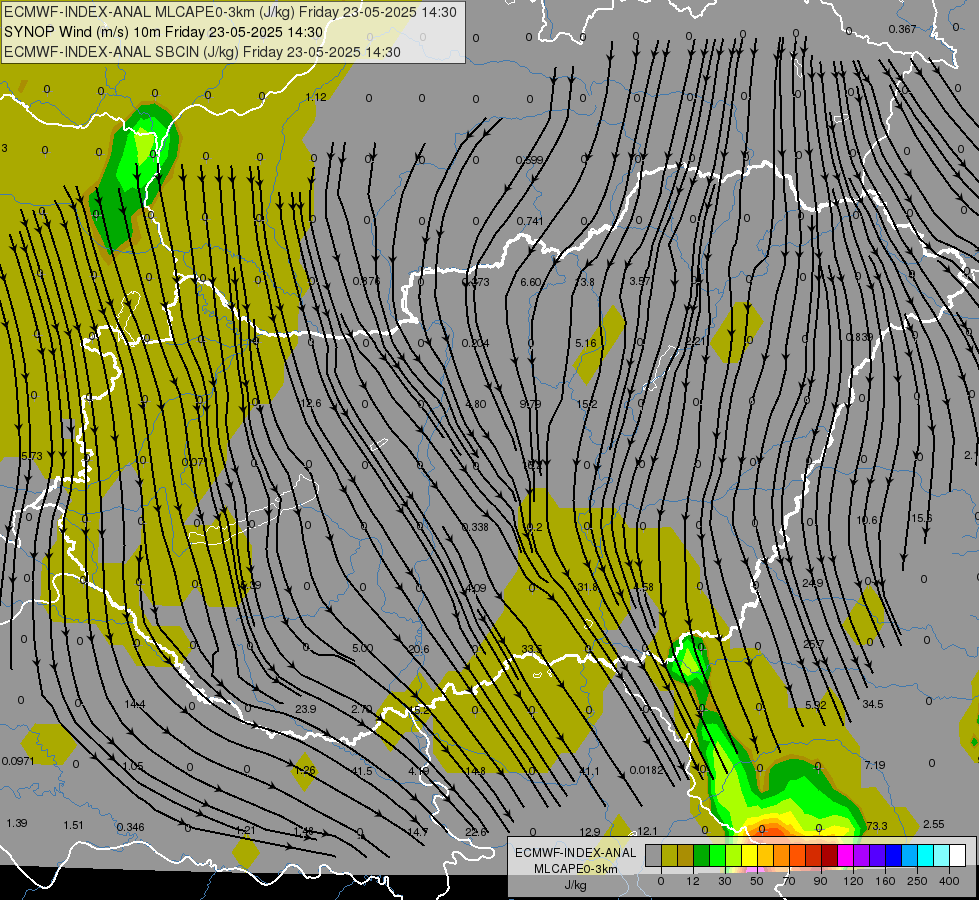Viewport: 979px width, 900px height.
Task: Select the SYNOP Wind 10m title line
Action: [x=163, y=32]
